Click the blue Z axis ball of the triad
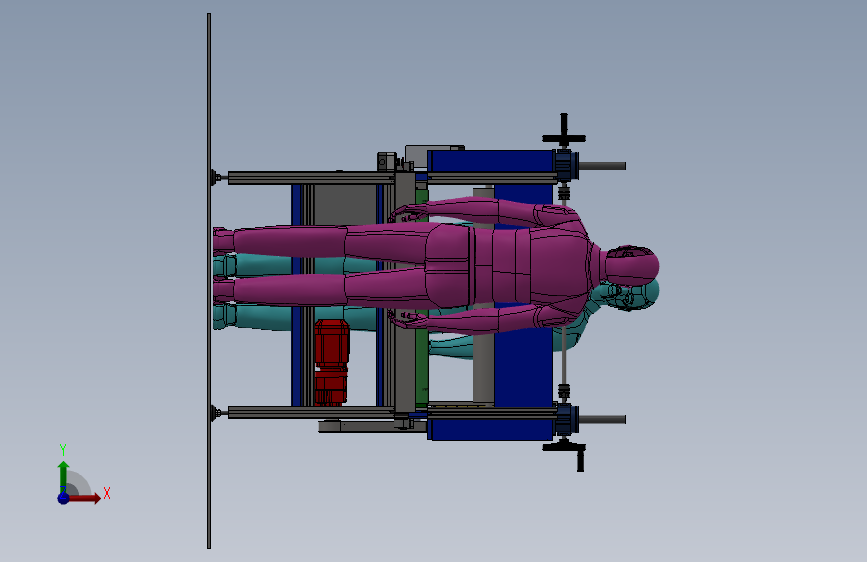Image resolution: width=867 pixels, height=562 pixels. tap(63, 498)
